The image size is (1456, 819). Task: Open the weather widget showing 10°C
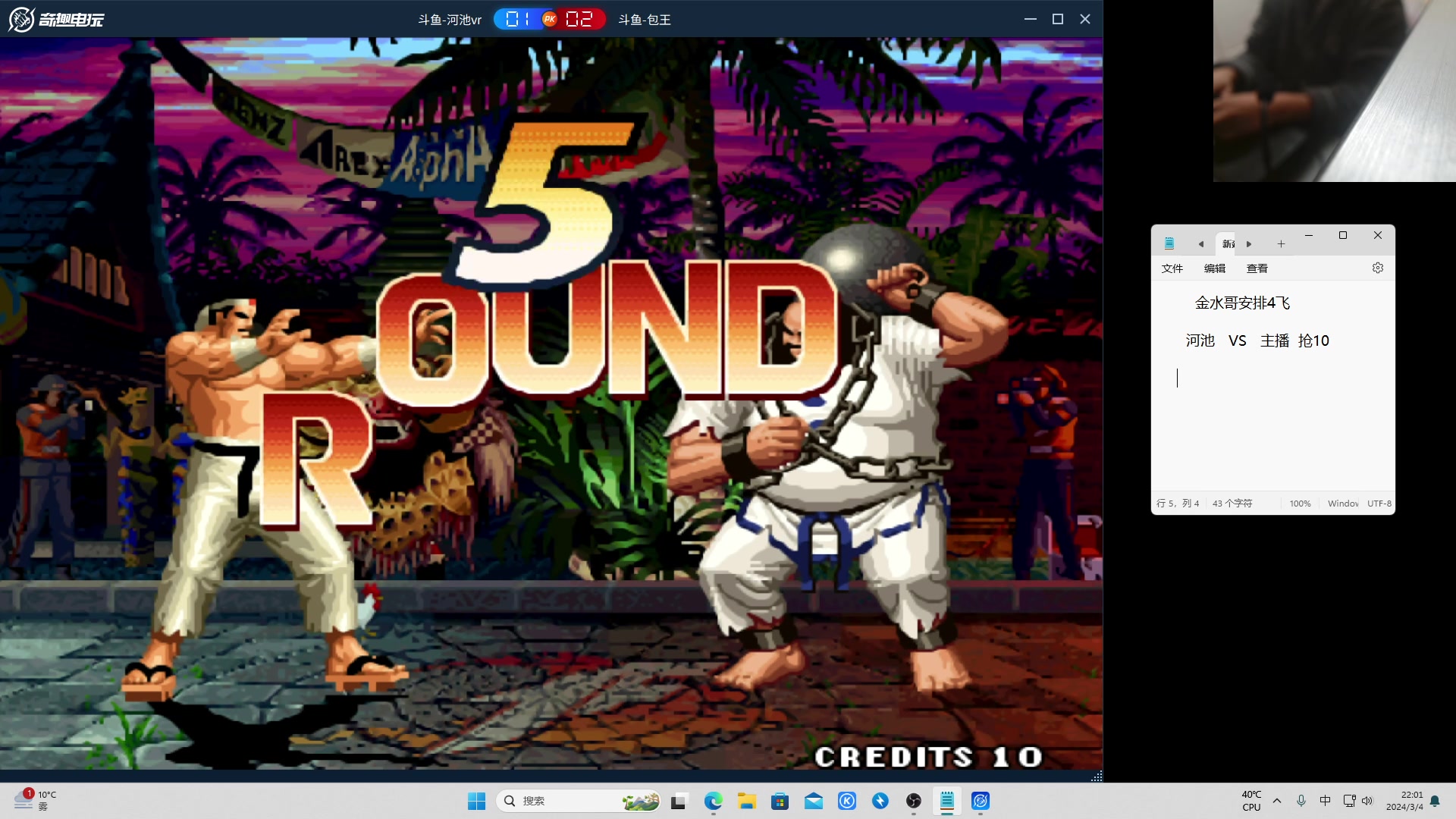coord(35,800)
